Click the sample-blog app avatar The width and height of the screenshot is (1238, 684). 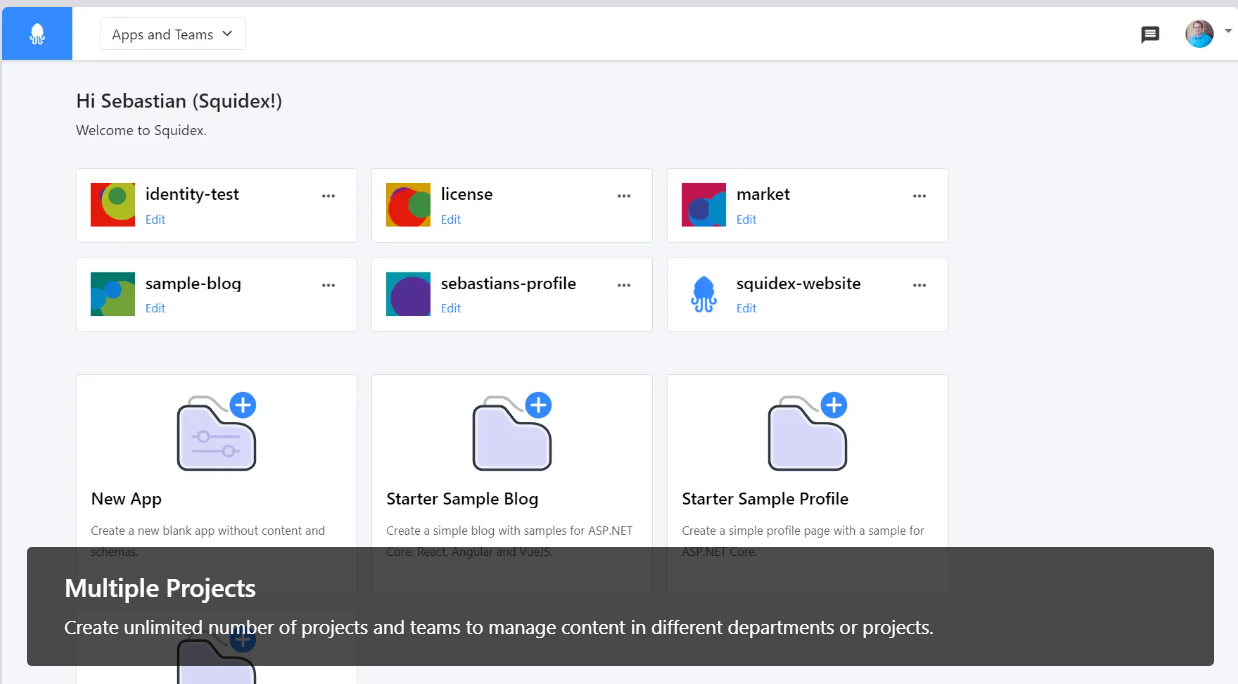(x=113, y=294)
